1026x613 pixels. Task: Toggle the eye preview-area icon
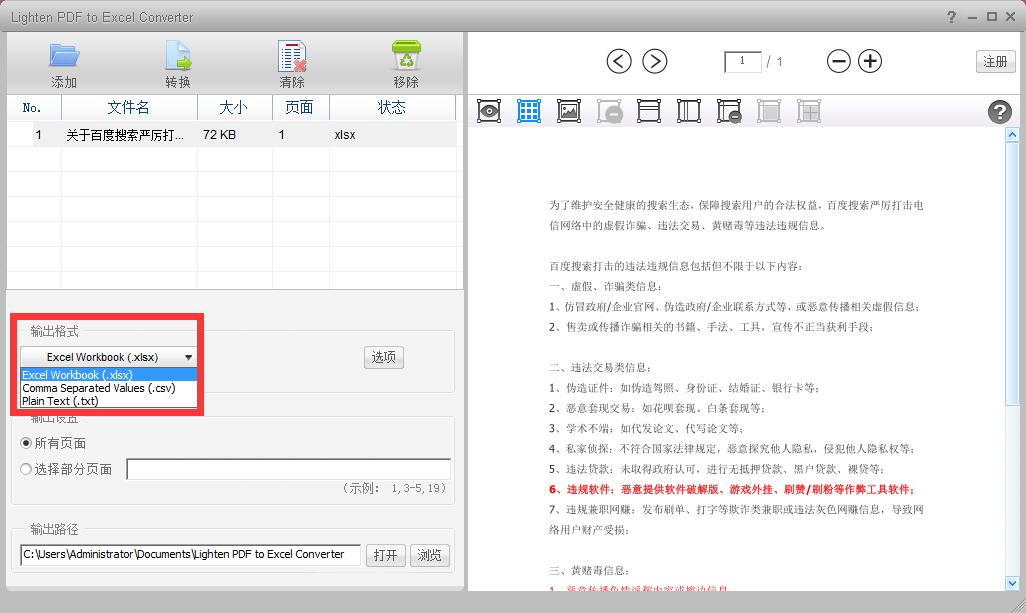pyautogui.click(x=489, y=111)
